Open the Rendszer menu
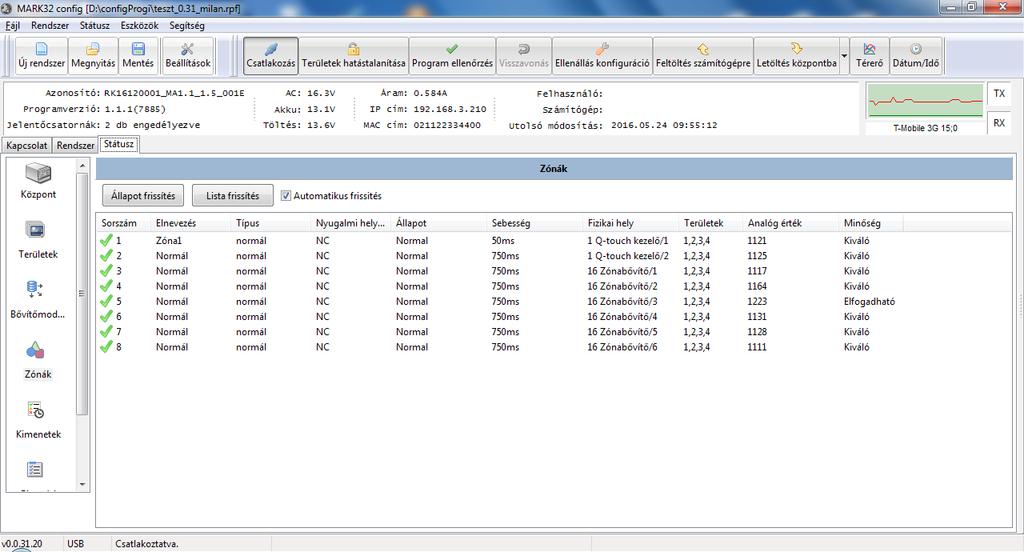1024x552 pixels. point(50,25)
